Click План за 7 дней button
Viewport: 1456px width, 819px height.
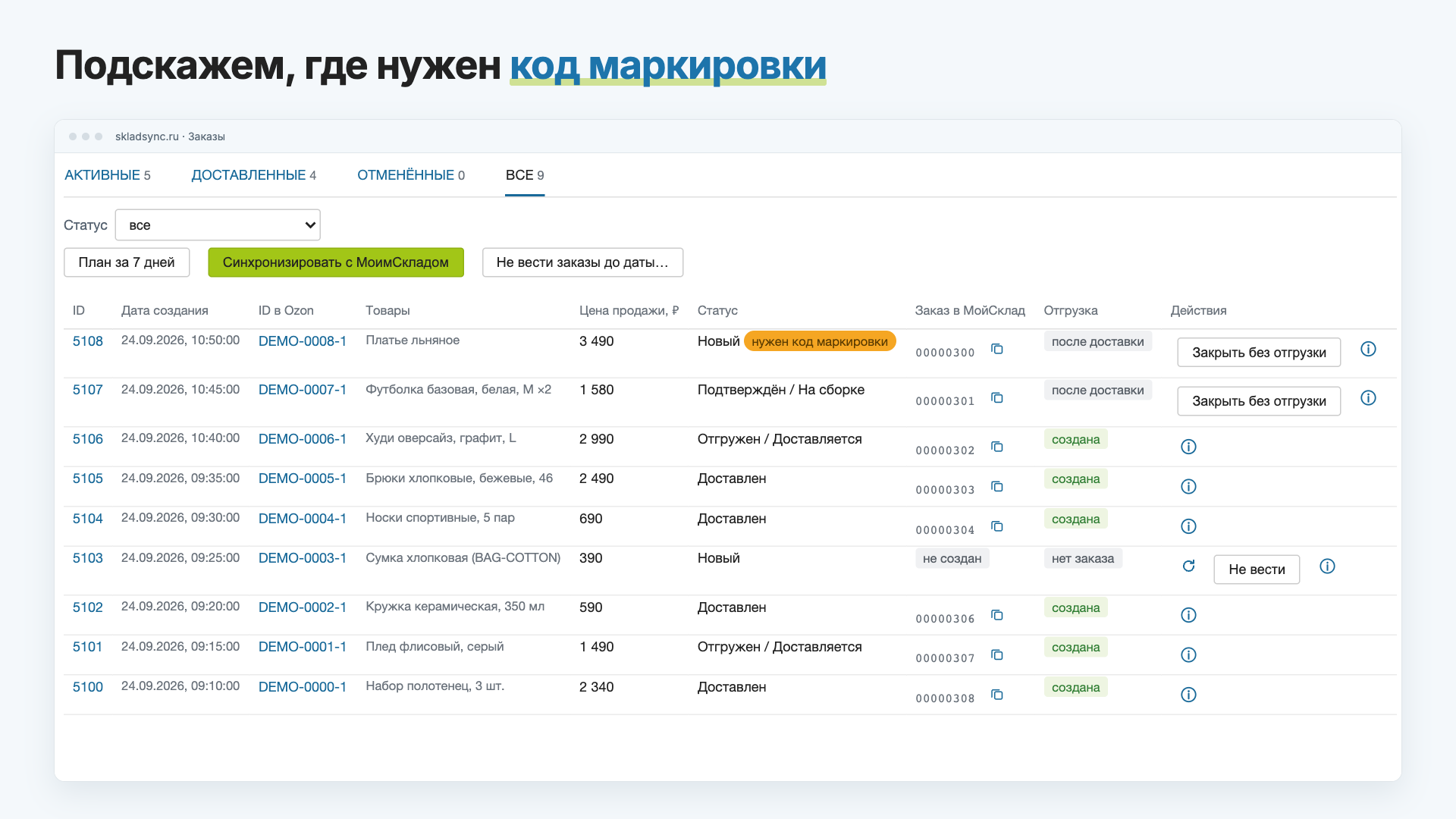tap(127, 262)
